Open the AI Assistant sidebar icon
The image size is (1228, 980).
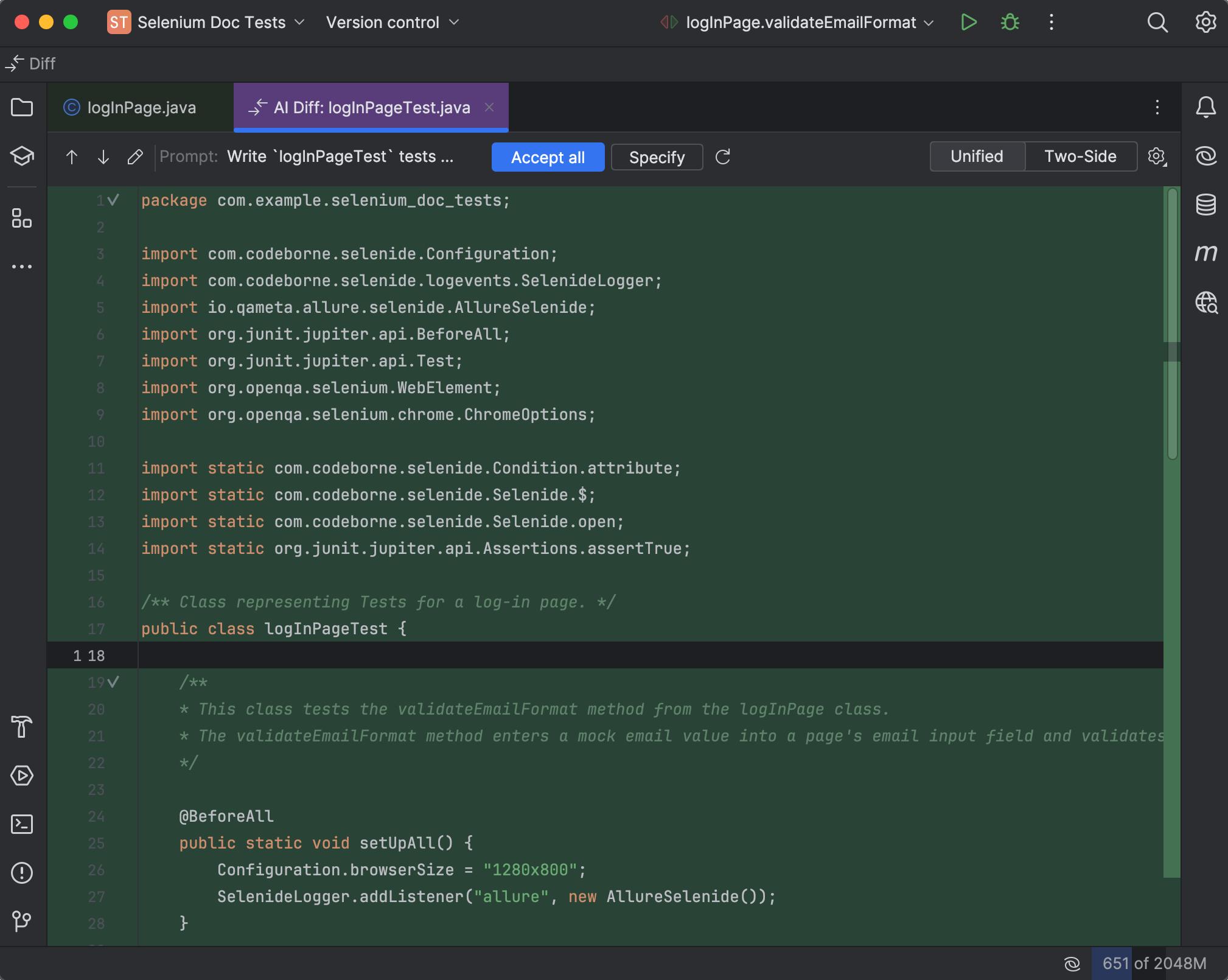1205,156
